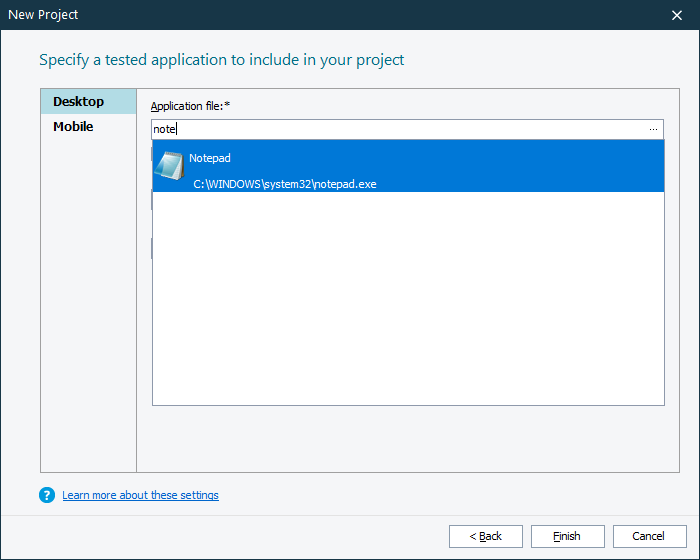Focus the Application file text field
The image size is (700, 560).
[x=400, y=129]
